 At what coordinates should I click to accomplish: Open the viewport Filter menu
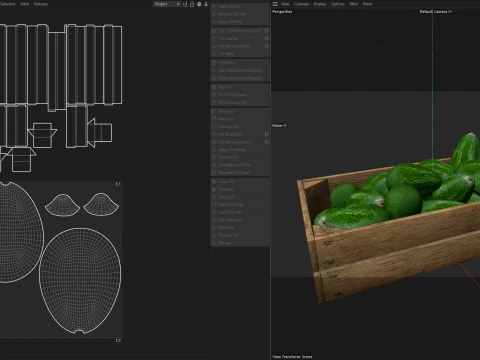click(354, 4)
